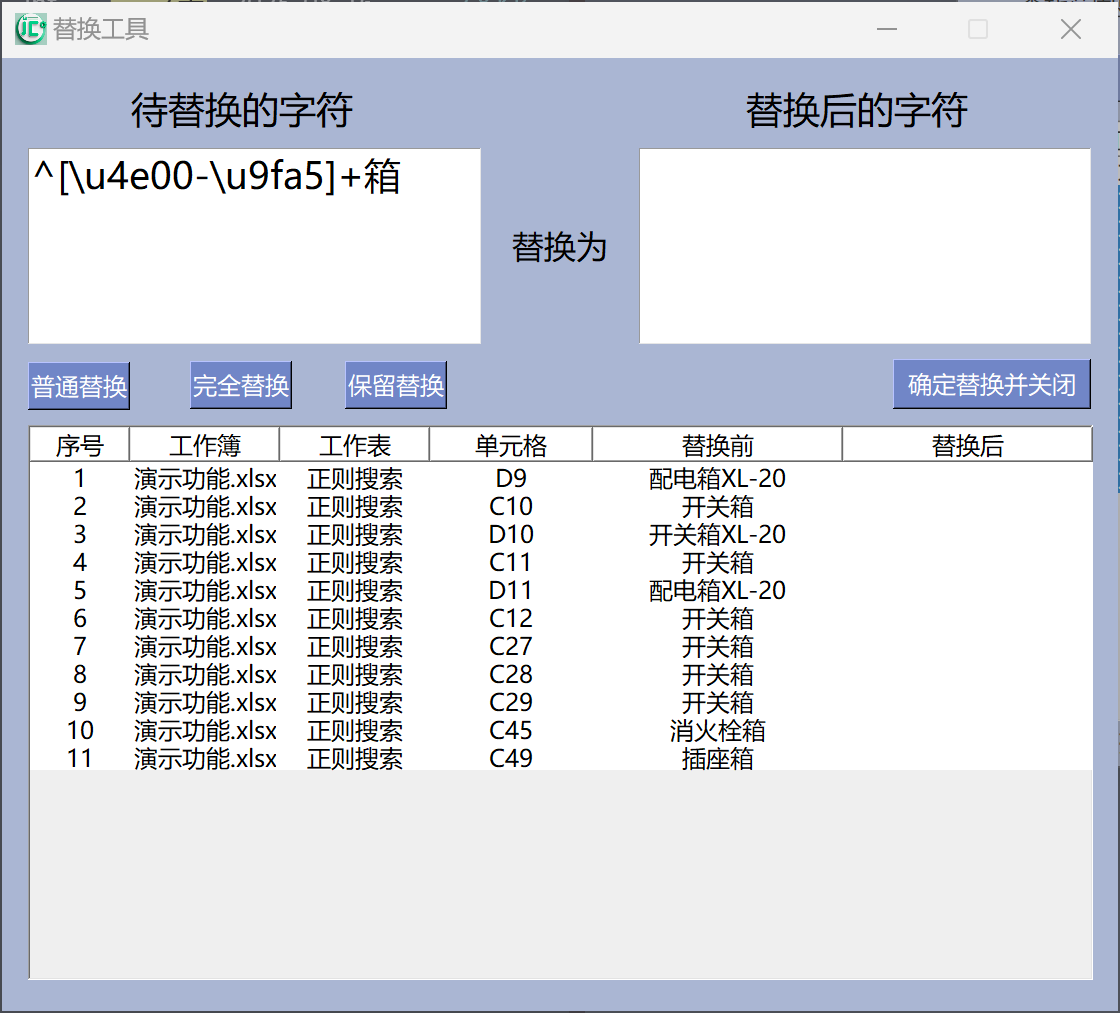Image resolution: width=1120 pixels, height=1013 pixels.
Task: Click inside the 待替换的字符 regex input box
Action: click(x=255, y=245)
